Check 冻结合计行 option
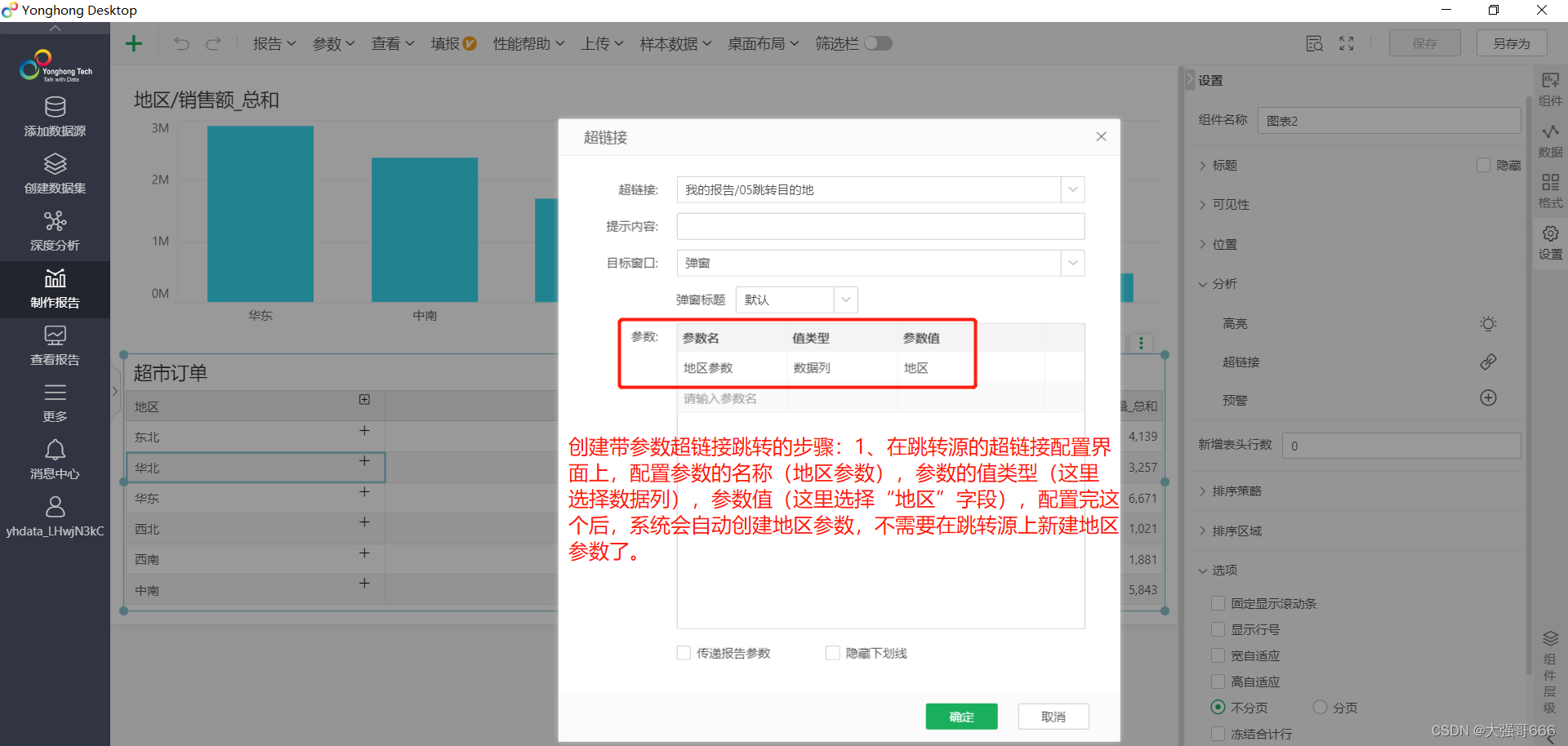Screen dimensions: 1568x746 pos(1218,734)
